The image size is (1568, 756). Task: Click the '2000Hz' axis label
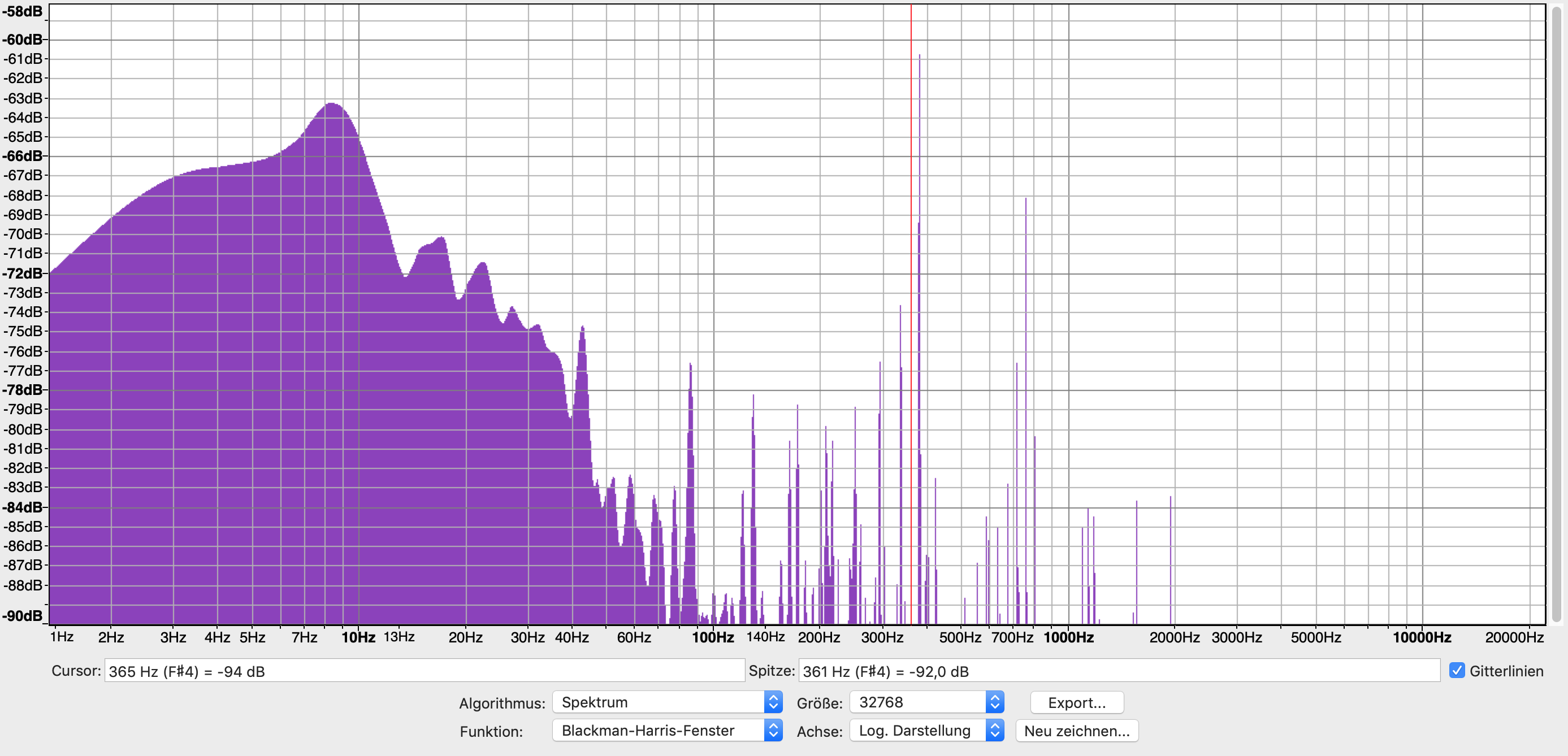[1174, 637]
